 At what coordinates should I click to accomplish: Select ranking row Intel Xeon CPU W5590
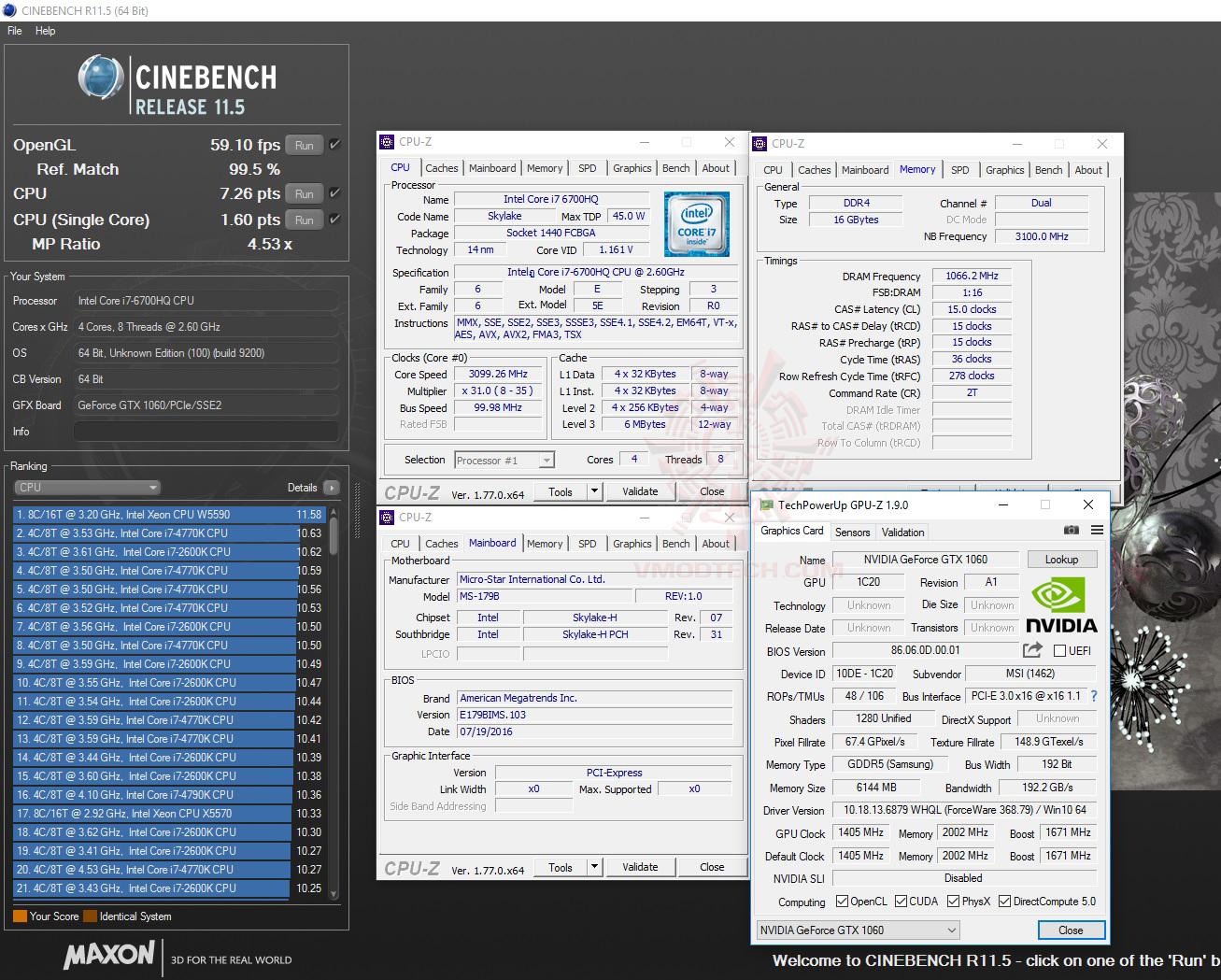168,515
